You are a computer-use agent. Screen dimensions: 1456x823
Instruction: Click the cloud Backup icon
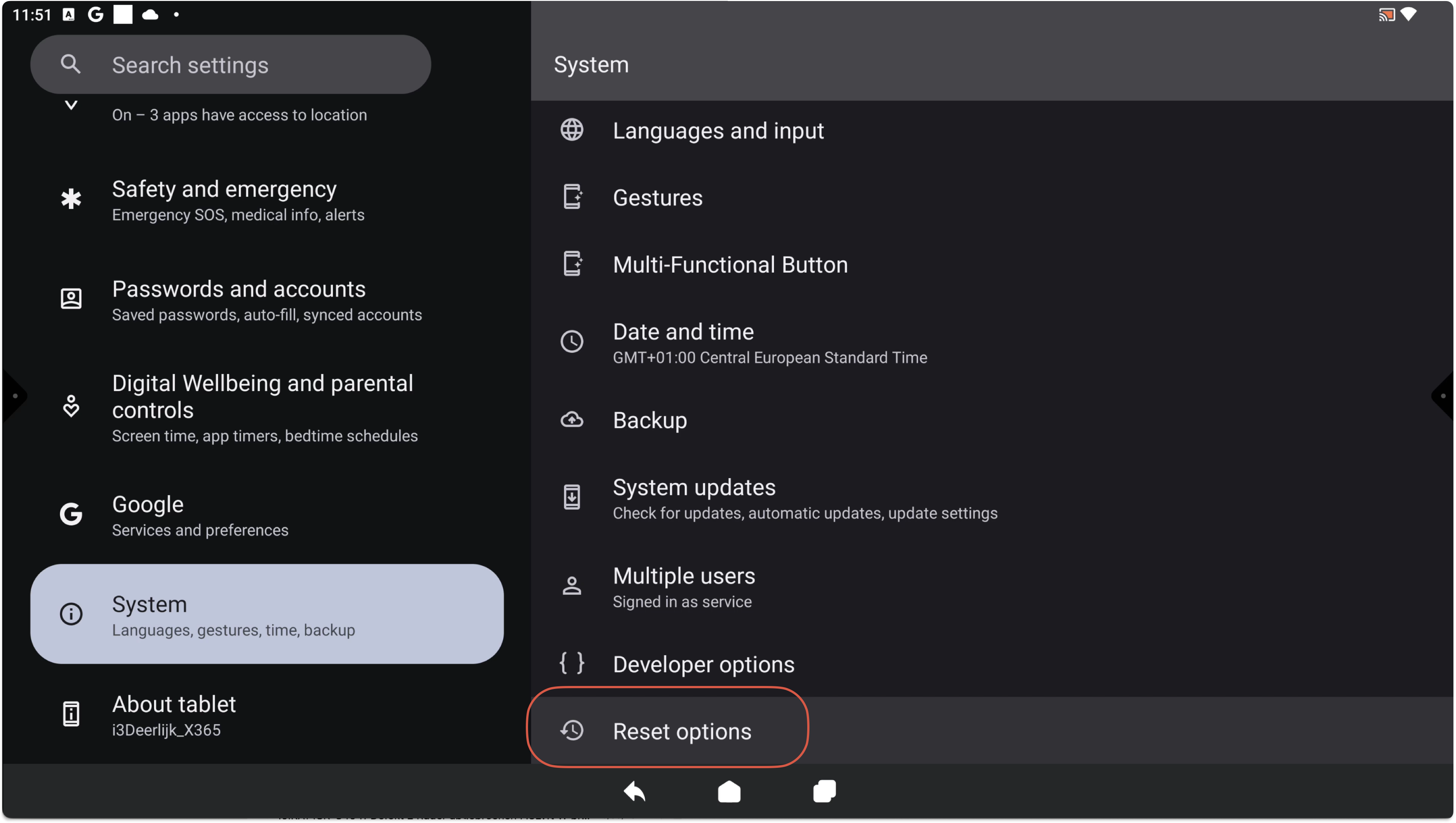571,420
